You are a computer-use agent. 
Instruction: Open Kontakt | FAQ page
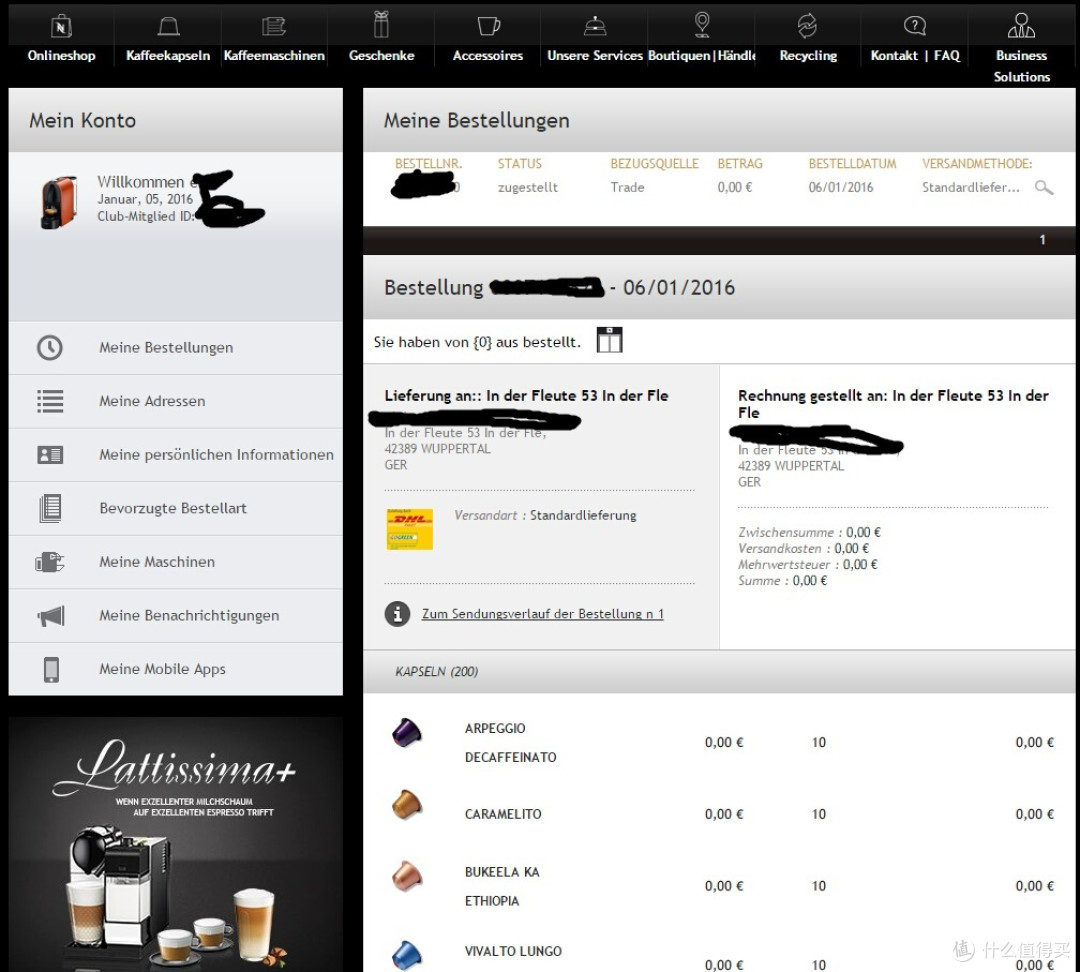tap(915, 56)
